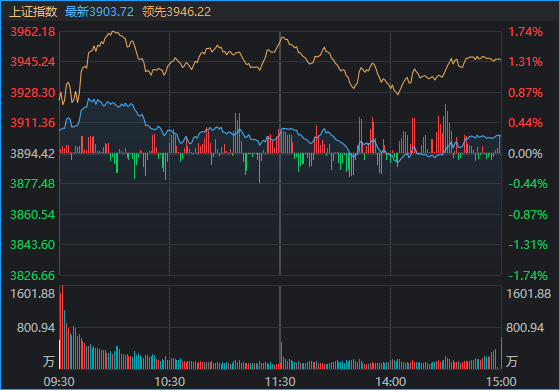Viewport: 560px width, 390px height.
Task: Click the 11:30 time axis label
Action: pyautogui.click(x=280, y=382)
